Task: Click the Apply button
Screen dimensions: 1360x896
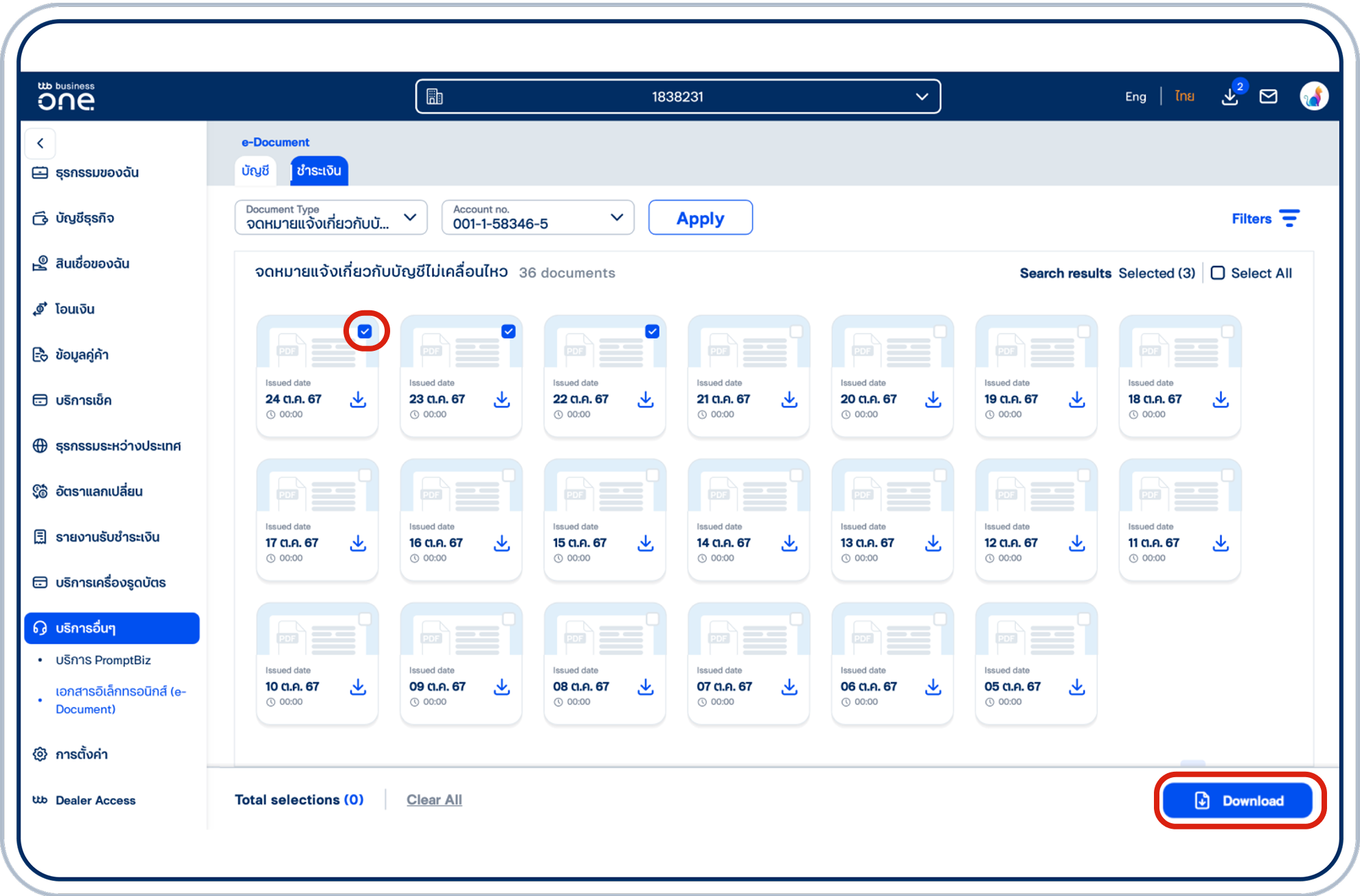Action: pyautogui.click(x=700, y=218)
